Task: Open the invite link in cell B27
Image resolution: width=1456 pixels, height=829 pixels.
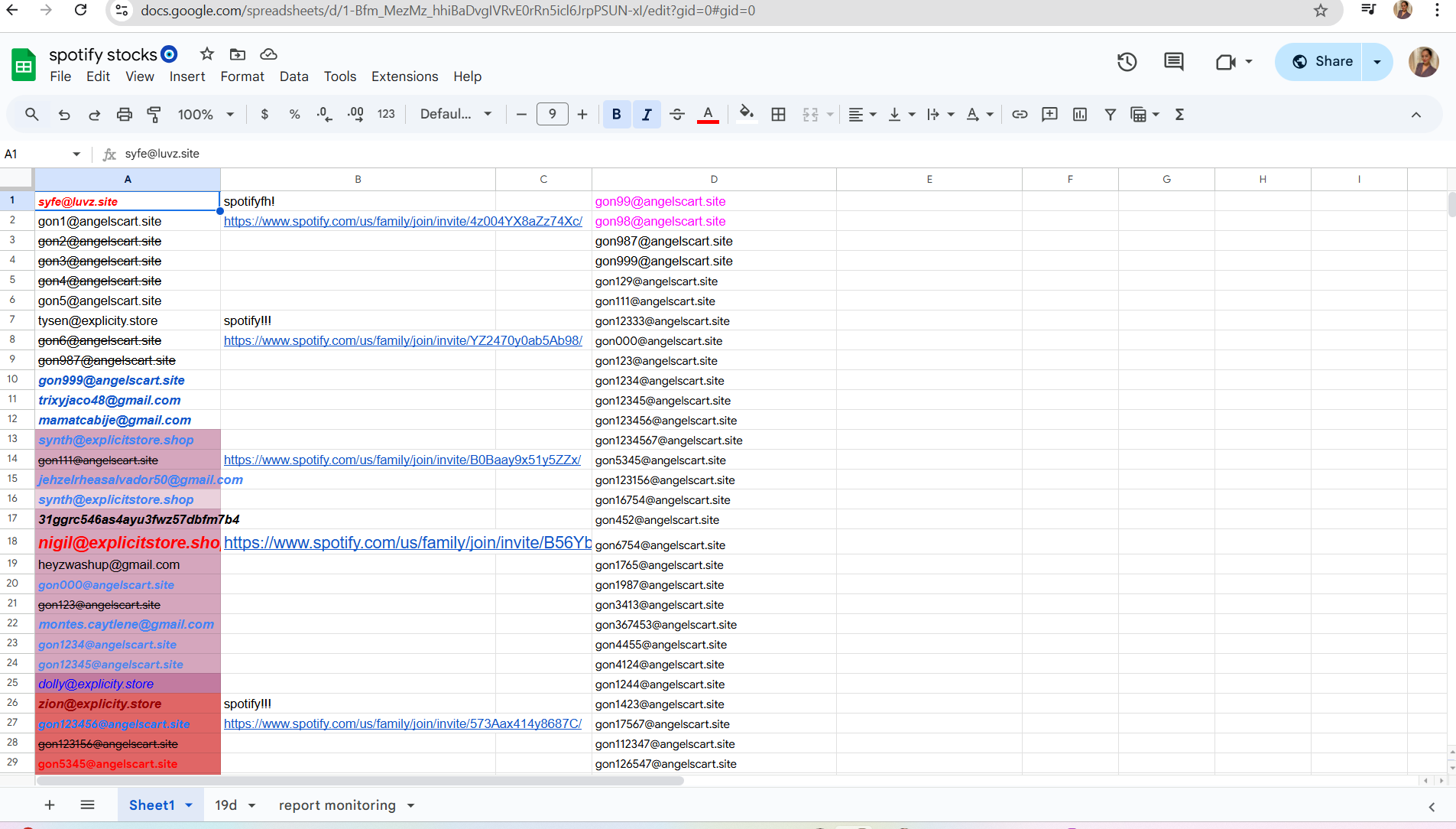Action: tap(403, 724)
